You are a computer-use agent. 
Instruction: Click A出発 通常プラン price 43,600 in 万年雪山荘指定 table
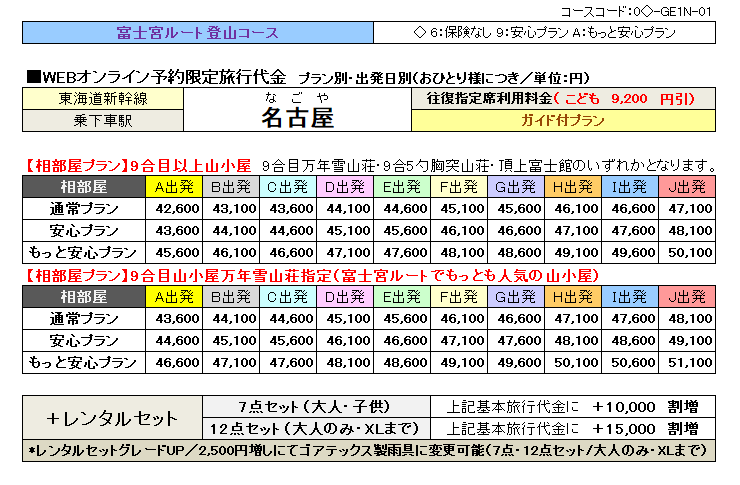tap(177, 318)
